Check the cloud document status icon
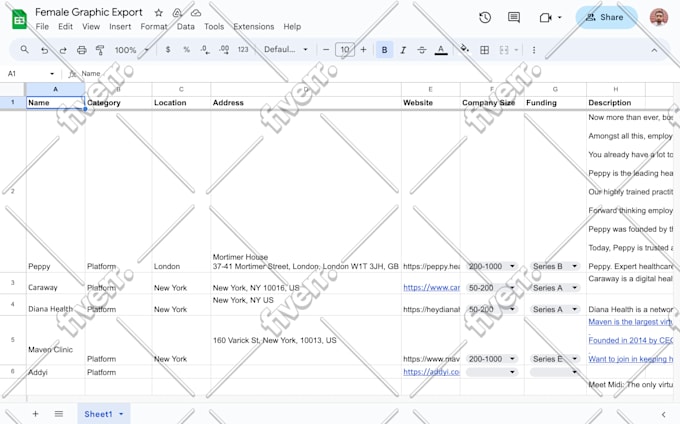Image resolution: width=680 pixels, height=424 pixels. [196, 13]
